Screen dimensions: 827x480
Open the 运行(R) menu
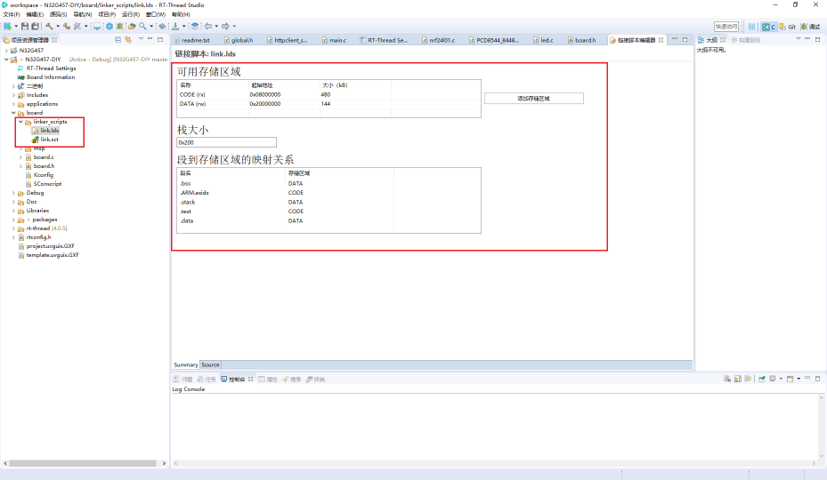point(131,14)
